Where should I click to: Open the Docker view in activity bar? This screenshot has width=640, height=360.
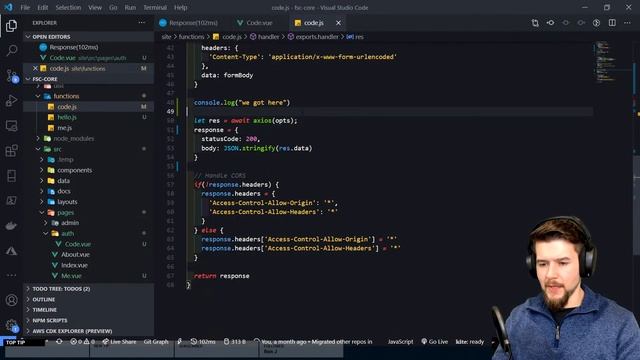[11, 225]
